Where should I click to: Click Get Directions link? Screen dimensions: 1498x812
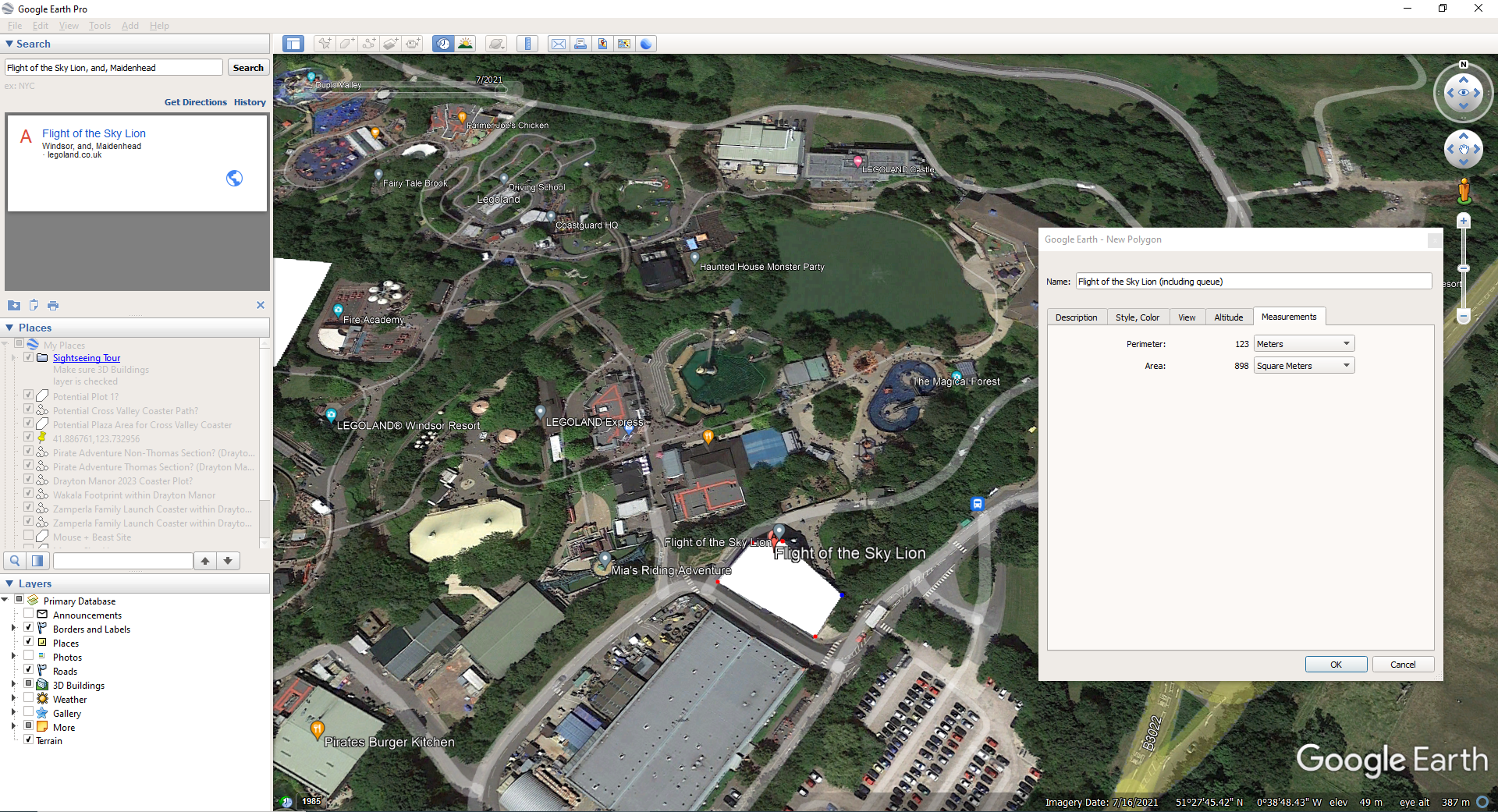[x=195, y=102]
